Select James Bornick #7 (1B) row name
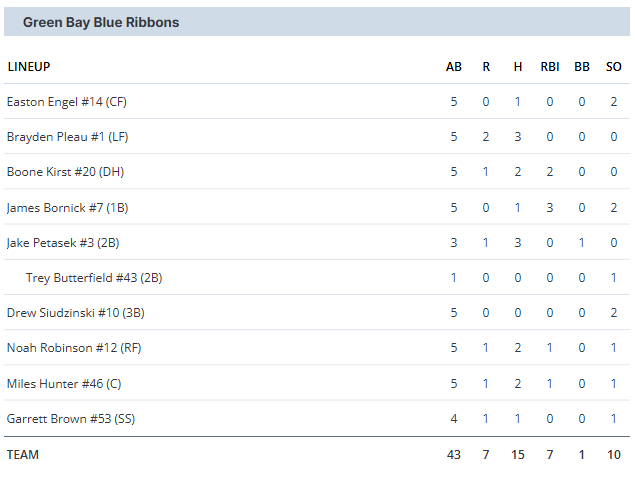Viewport: 635px width, 484px height. pyautogui.click(x=67, y=207)
